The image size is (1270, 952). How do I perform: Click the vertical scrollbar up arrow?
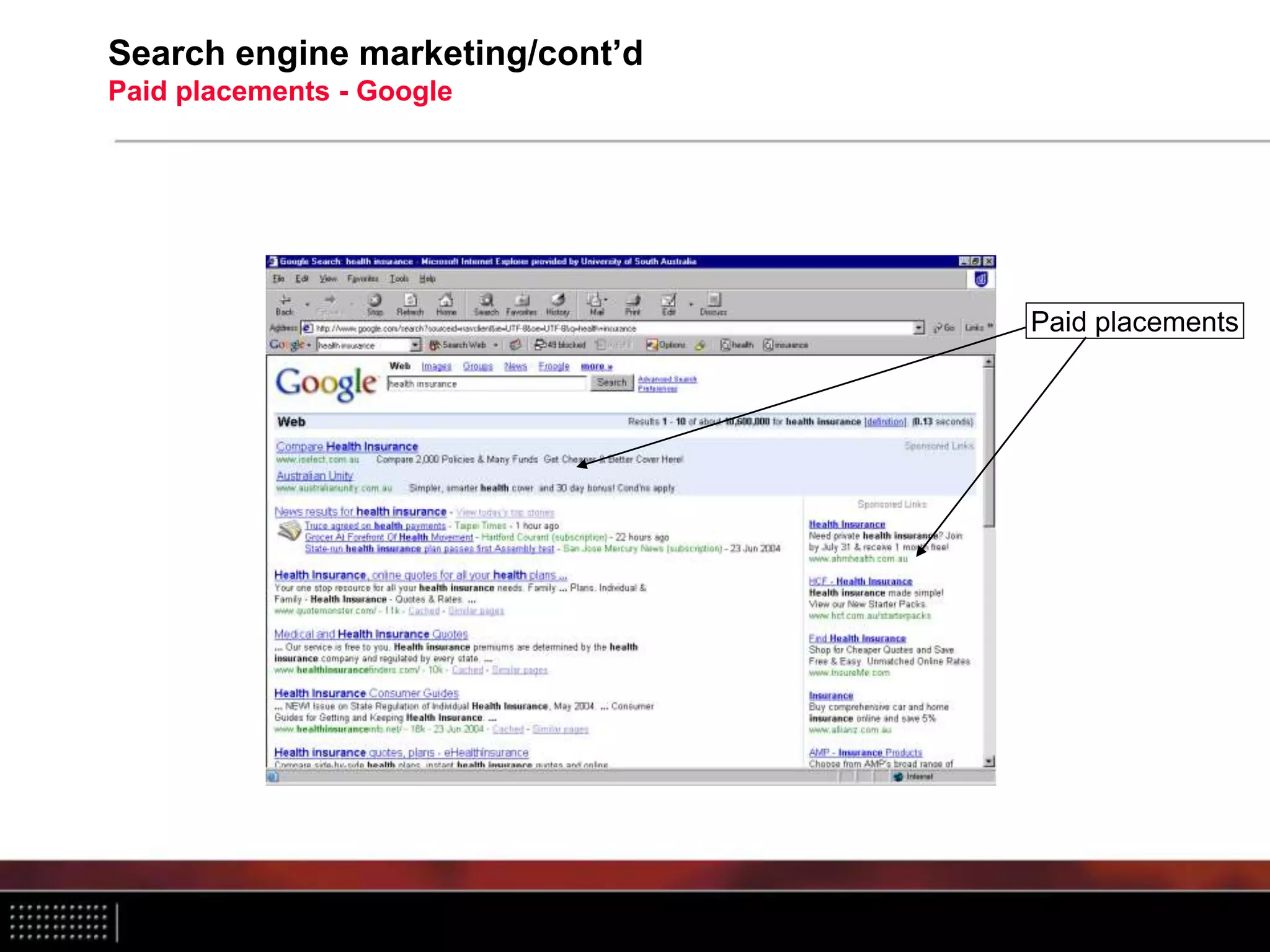point(989,362)
